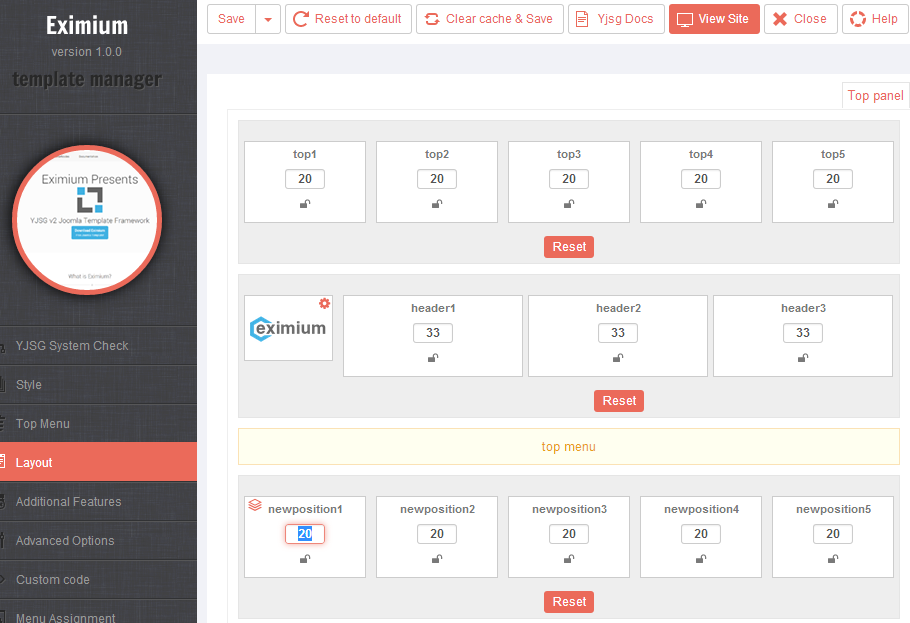Click the Yjsg Docs label
910x623 pixels.
625,19
